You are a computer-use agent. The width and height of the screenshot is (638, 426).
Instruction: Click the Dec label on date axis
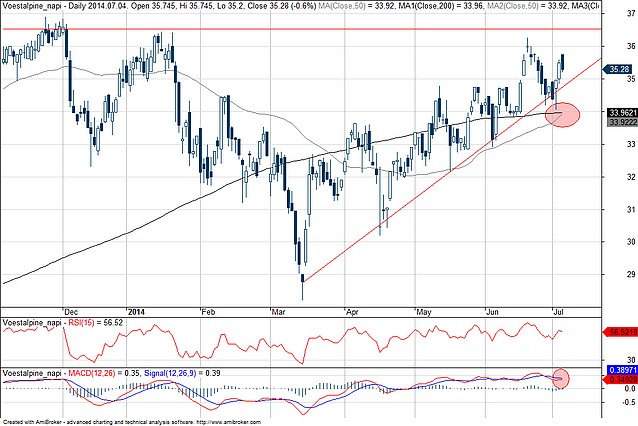(71, 312)
